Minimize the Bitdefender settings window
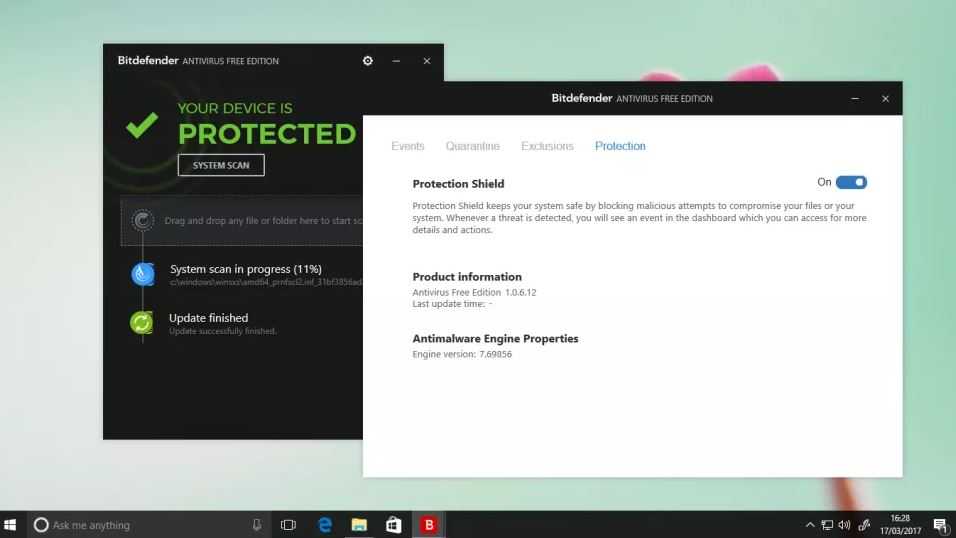 click(x=855, y=99)
